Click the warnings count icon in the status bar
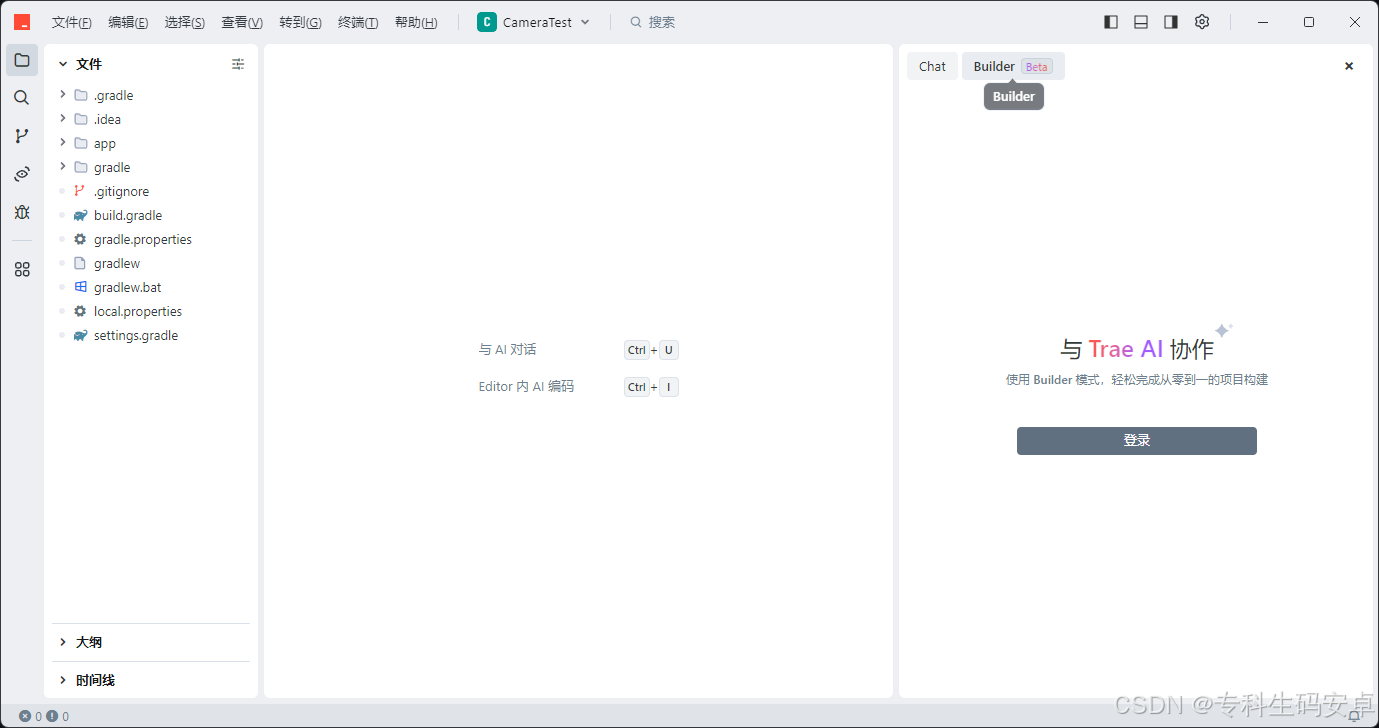This screenshot has height=728, width=1379. click(52, 716)
